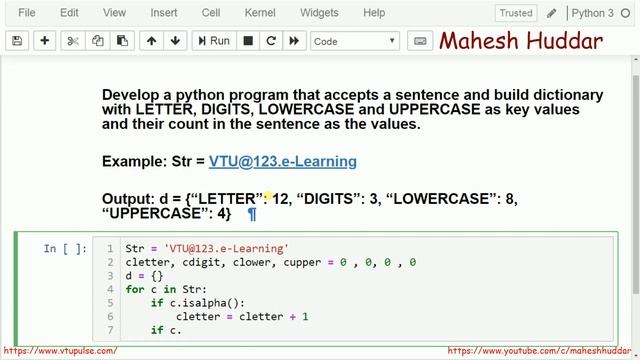
Task: Click code line 'd = {}'
Action: 144,276
